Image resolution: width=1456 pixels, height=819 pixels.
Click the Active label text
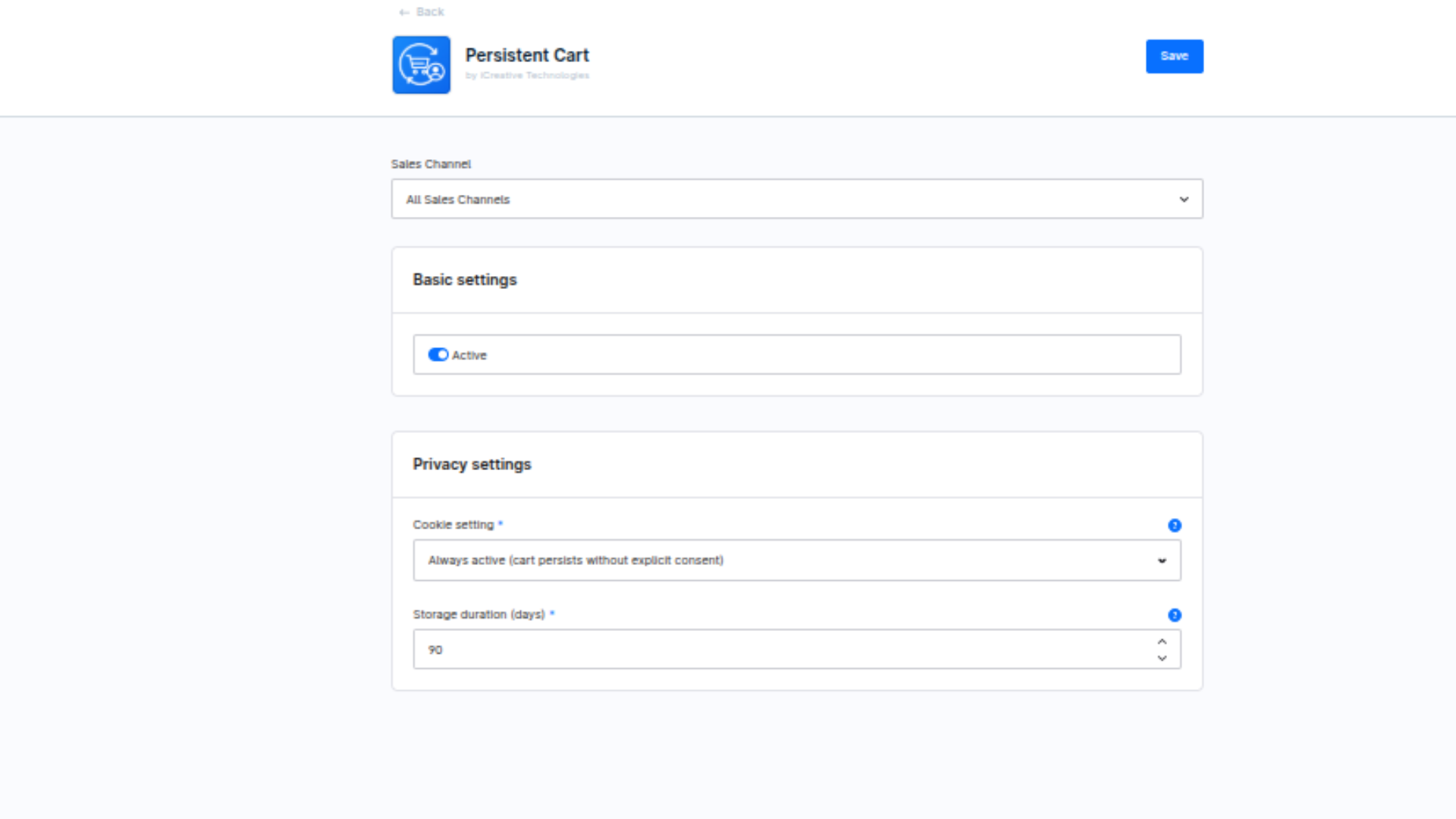(469, 355)
